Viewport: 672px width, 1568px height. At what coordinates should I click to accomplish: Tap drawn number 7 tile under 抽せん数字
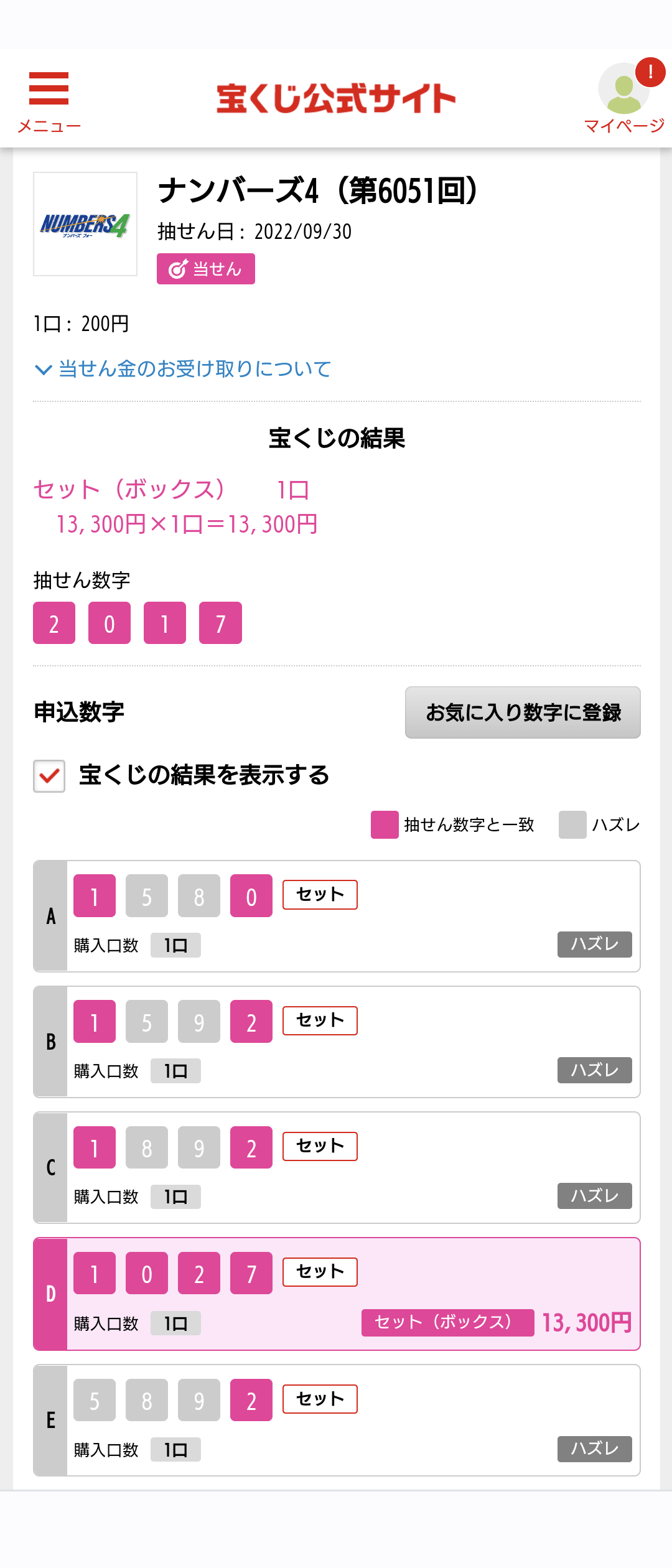click(220, 623)
